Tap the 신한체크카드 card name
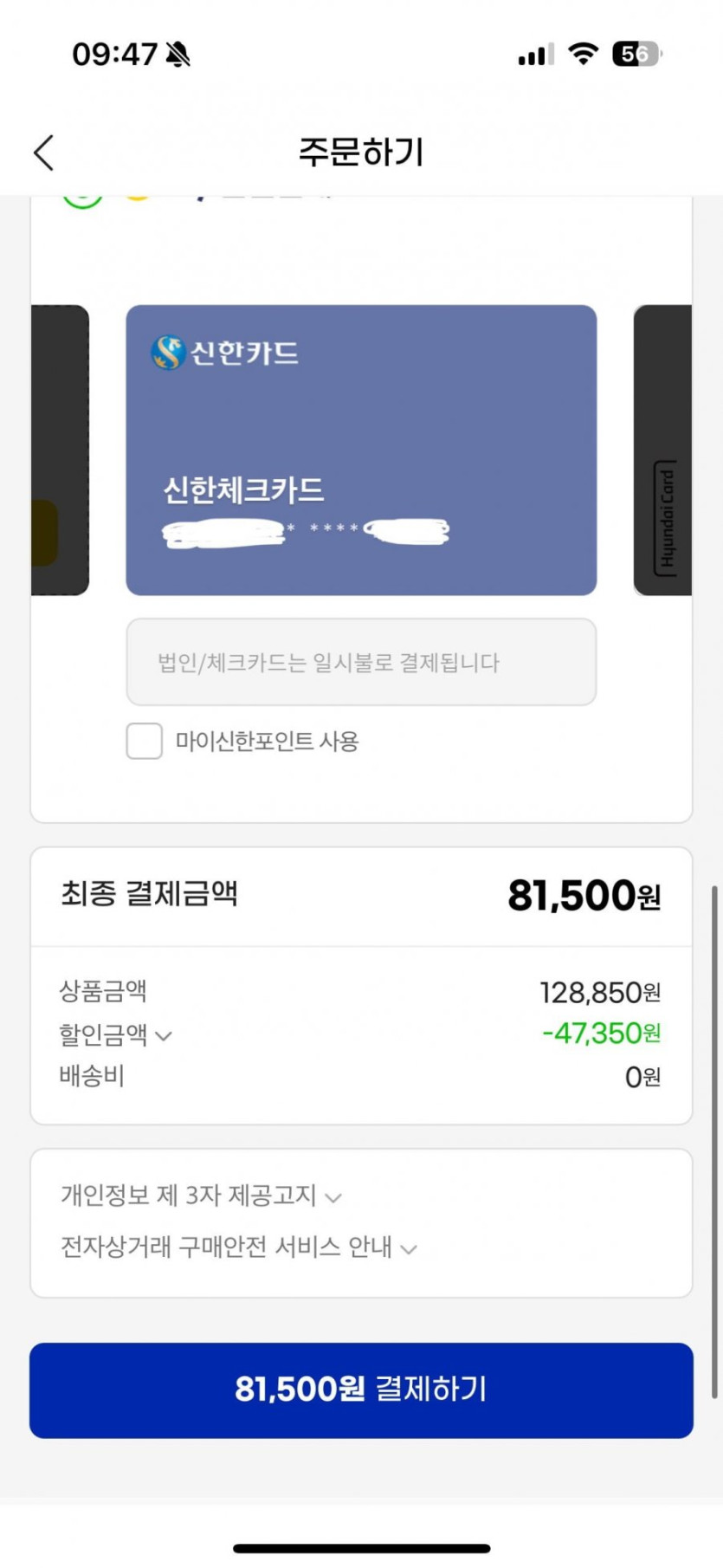 click(x=243, y=490)
